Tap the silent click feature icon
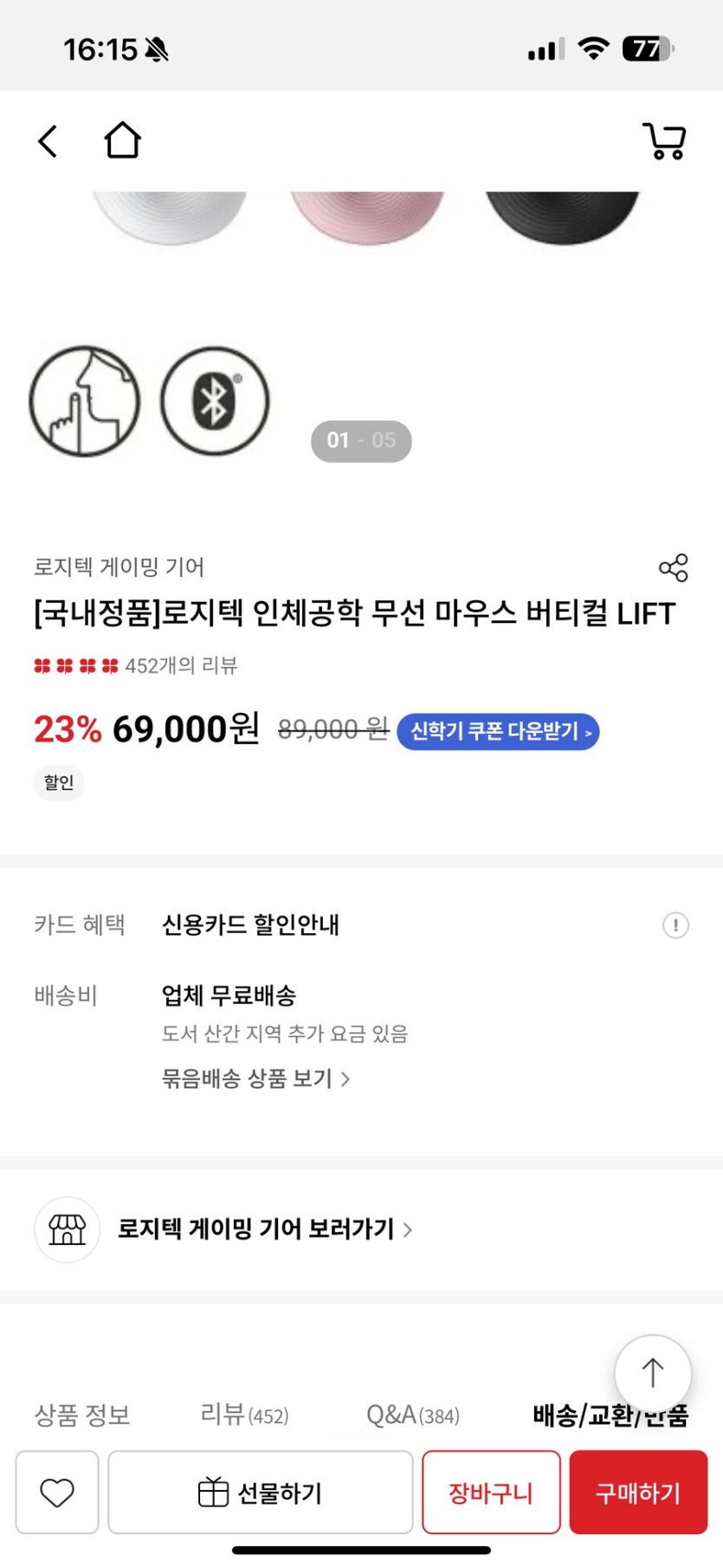Image resolution: width=723 pixels, height=1568 pixels. (85, 401)
